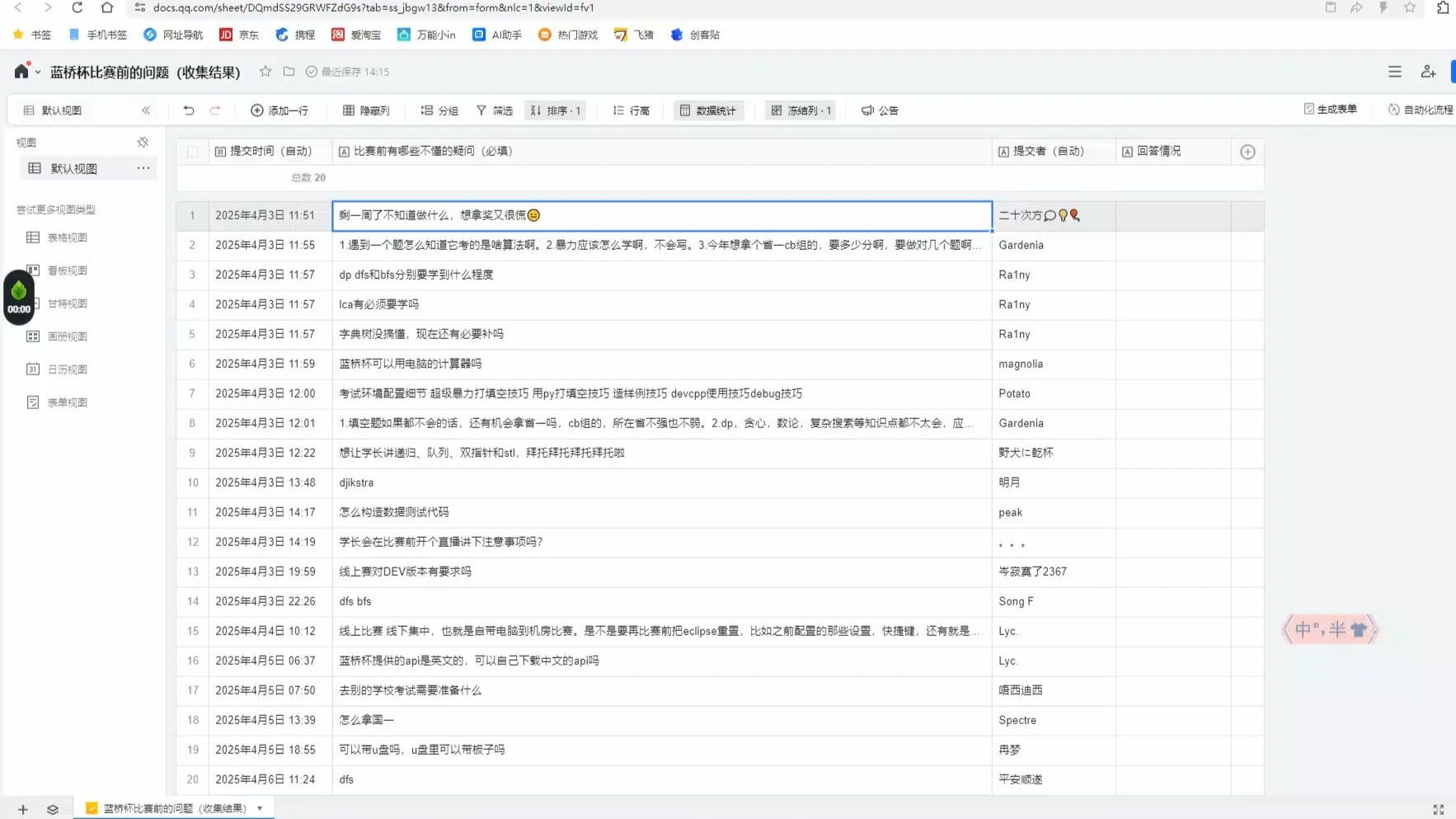Unpin the 视图 views panel
Screen dimensions: 1456x819
click(x=143, y=141)
